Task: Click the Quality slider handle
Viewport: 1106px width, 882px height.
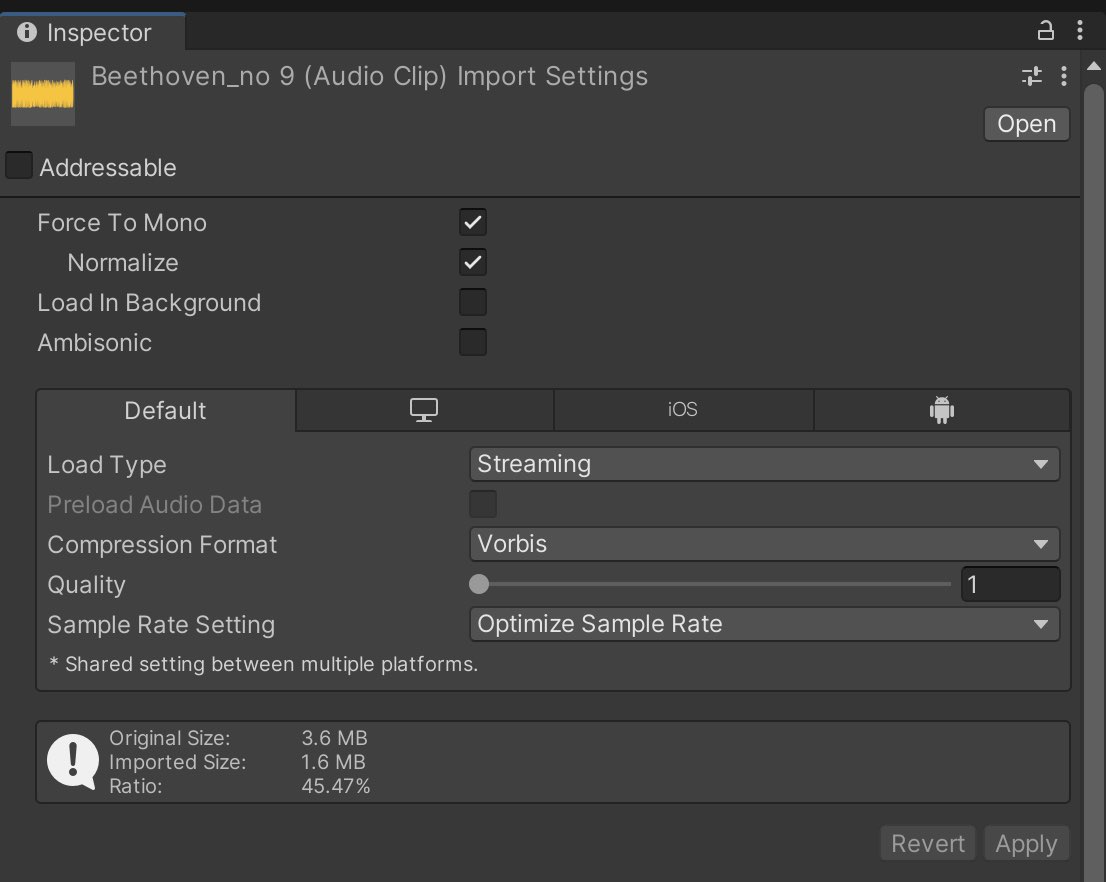Action: 479,584
